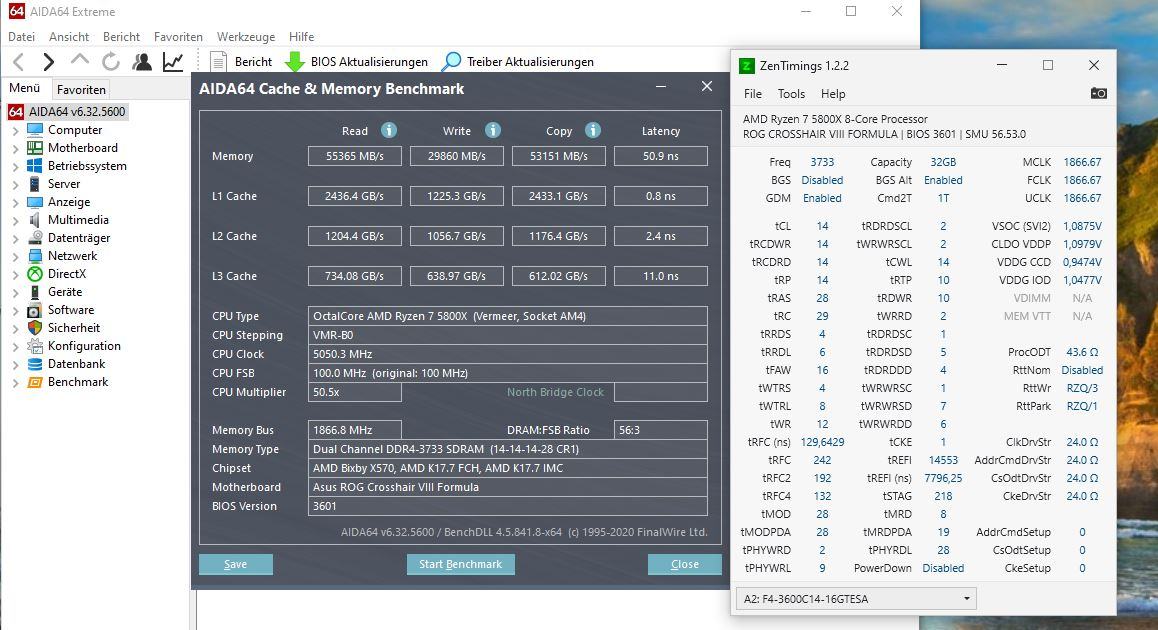Open the graph chart icon in AIDA64 toolbar
Image resolution: width=1158 pixels, height=630 pixels.
pyautogui.click(x=173, y=62)
